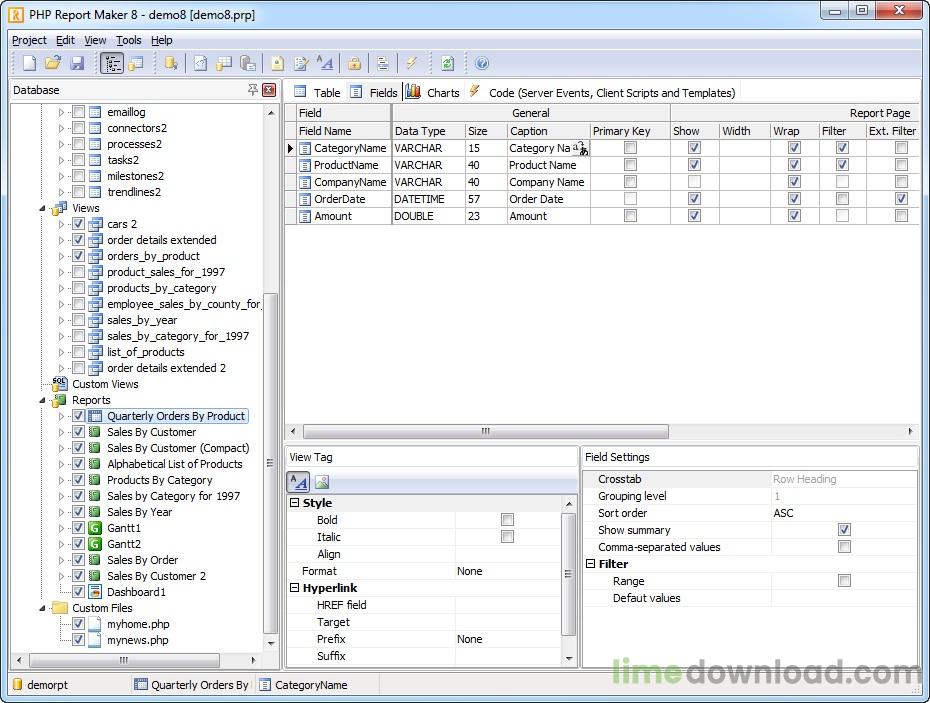Collapse the Filter section in Field Settings
Image resolution: width=930 pixels, height=703 pixels.
click(591, 564)
